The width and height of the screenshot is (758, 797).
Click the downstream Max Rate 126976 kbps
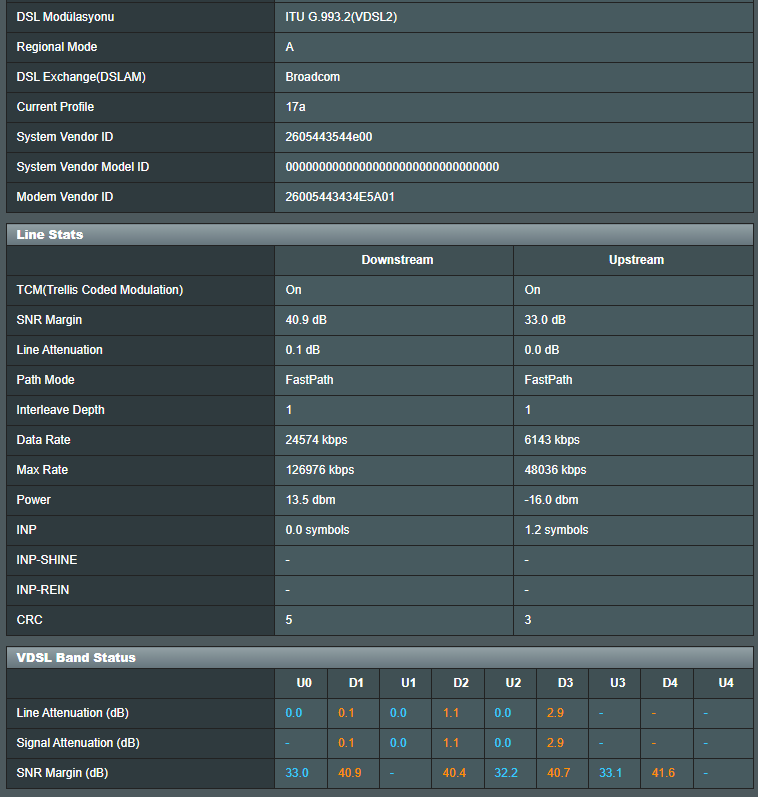pos(320,470)
